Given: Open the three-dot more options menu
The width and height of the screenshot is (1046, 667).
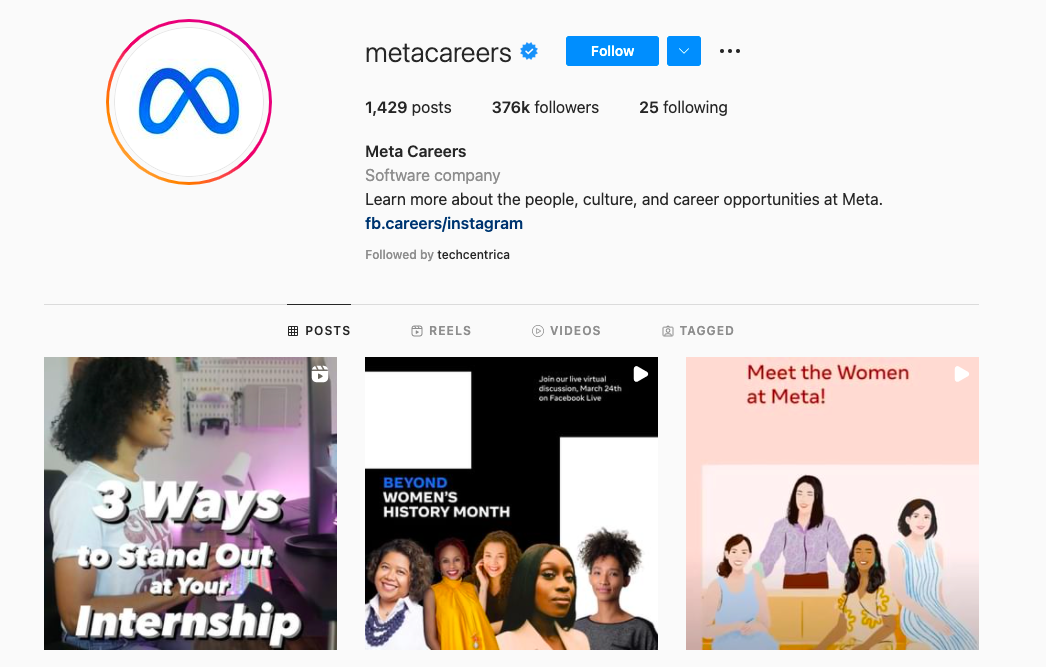Looking at the screenshot, I should point(730,51).
